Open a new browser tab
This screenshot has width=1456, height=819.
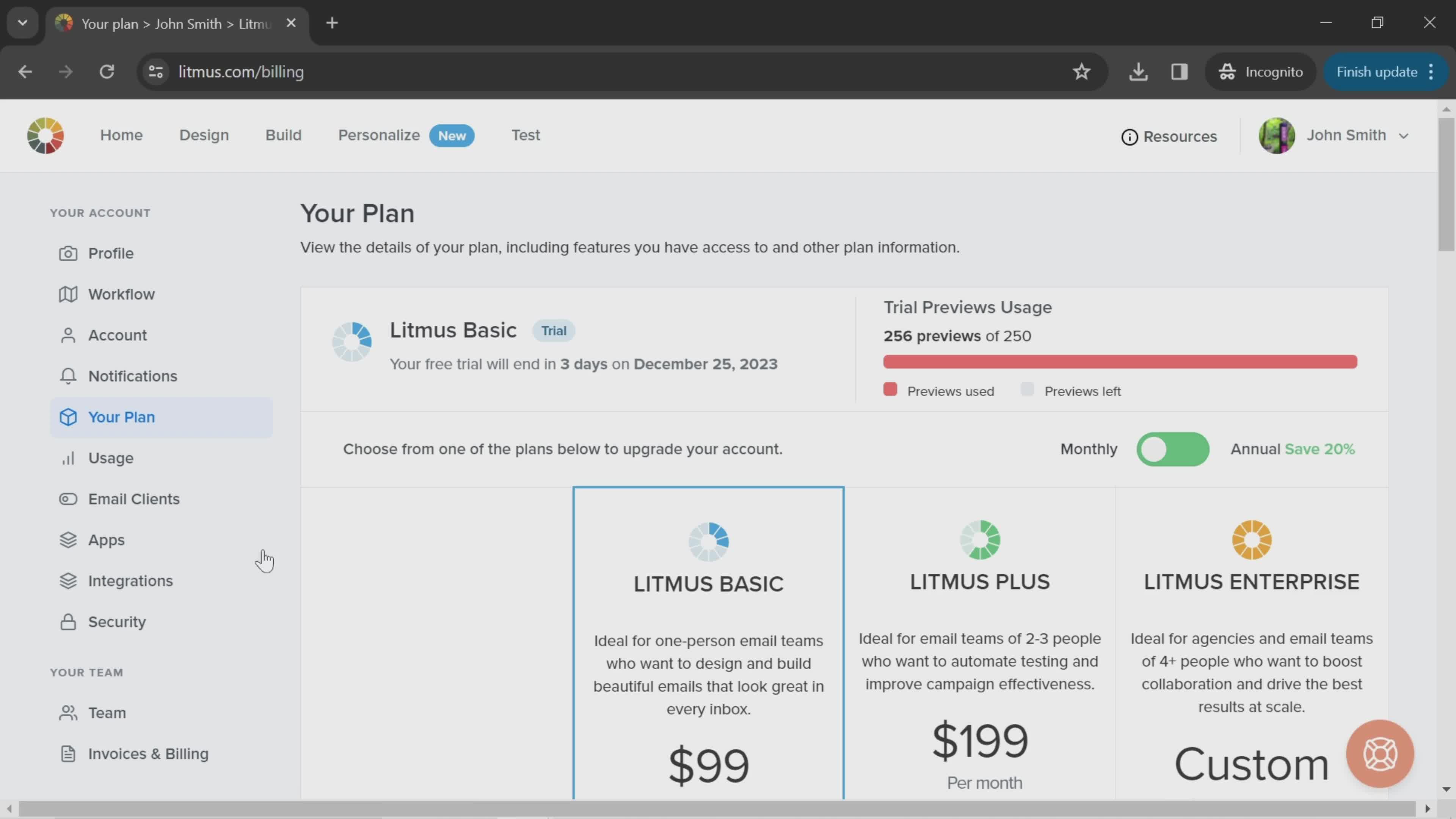[332, 23]
